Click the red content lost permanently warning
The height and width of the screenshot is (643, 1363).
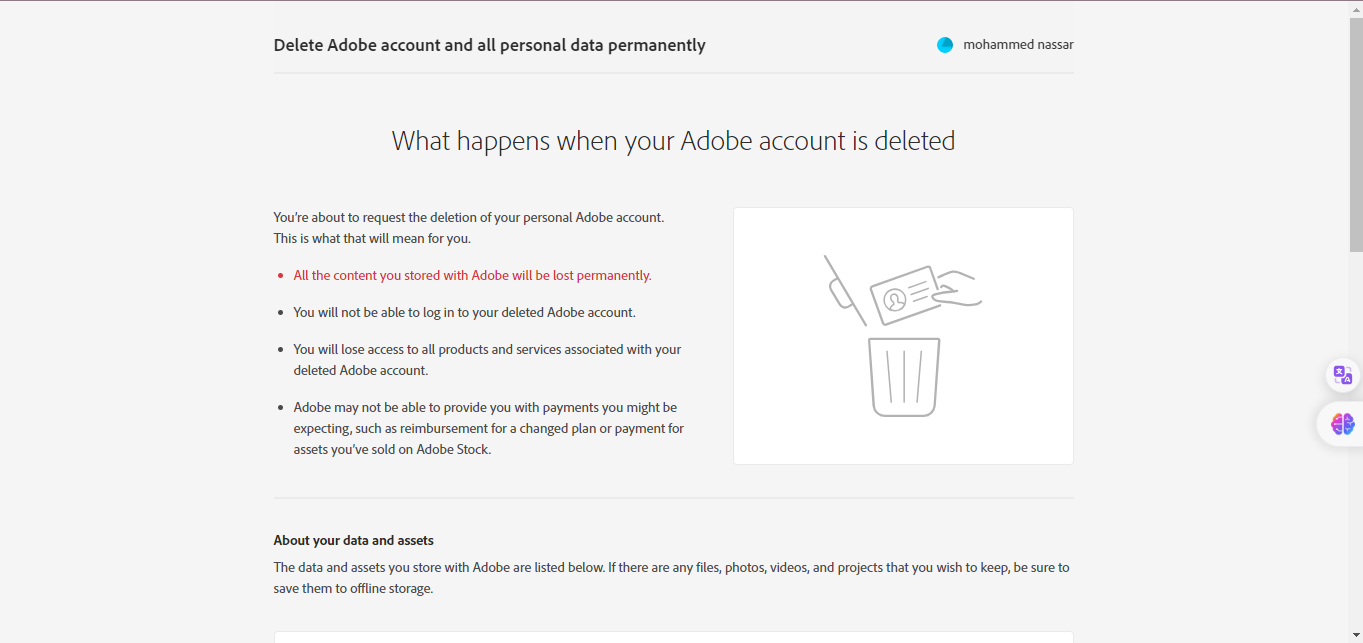coord(472,275)
